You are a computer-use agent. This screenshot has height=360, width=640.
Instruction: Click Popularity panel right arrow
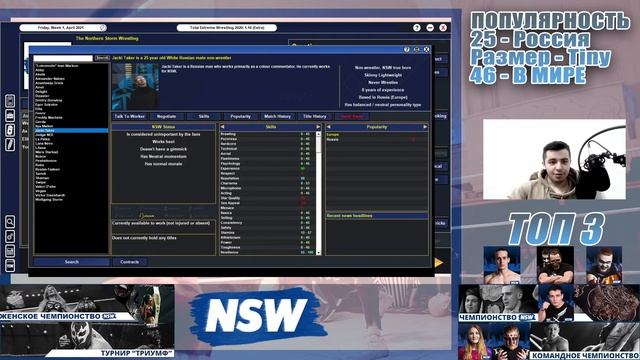pyautogui.click(x=425, y=127)
